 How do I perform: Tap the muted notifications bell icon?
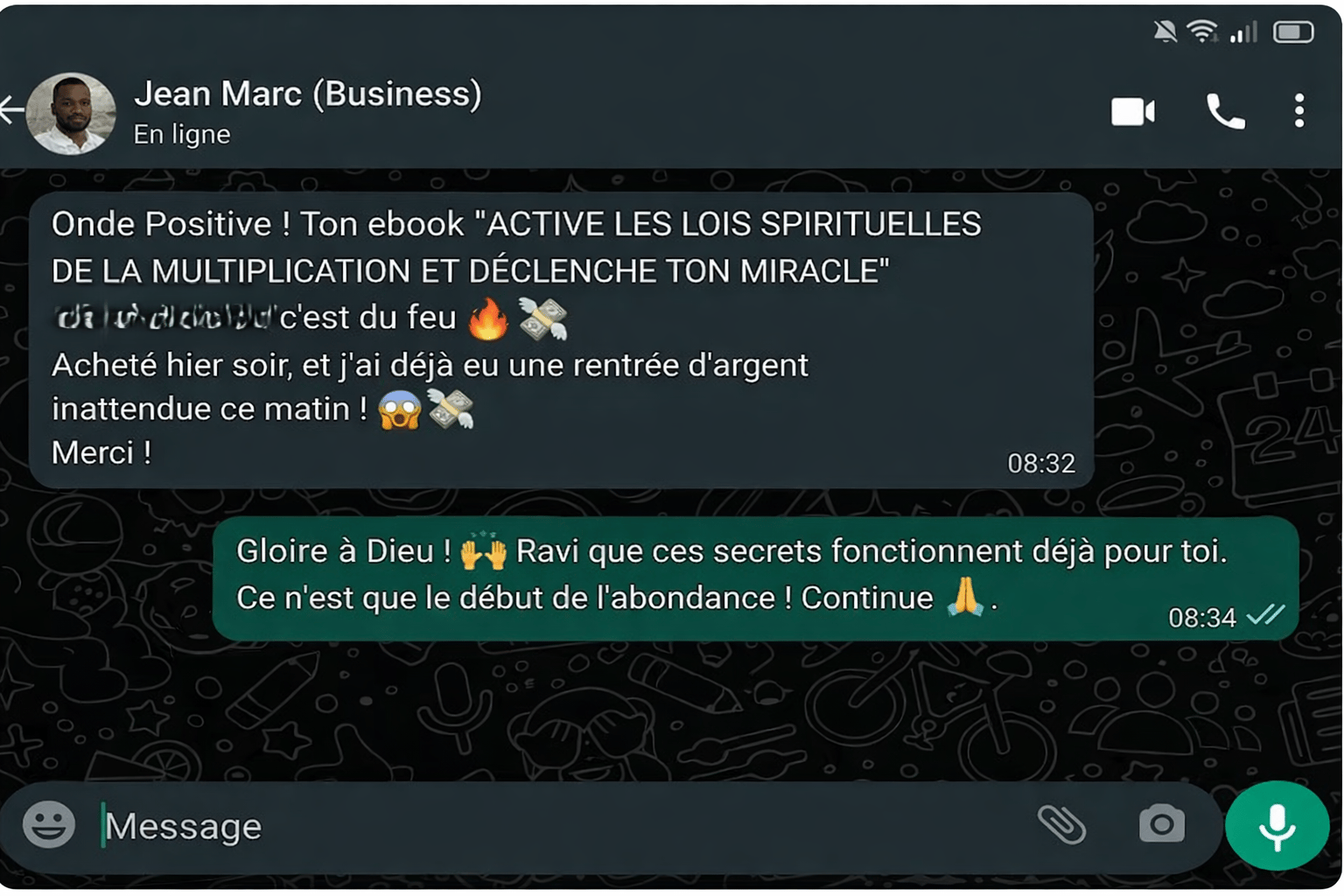1165,32
